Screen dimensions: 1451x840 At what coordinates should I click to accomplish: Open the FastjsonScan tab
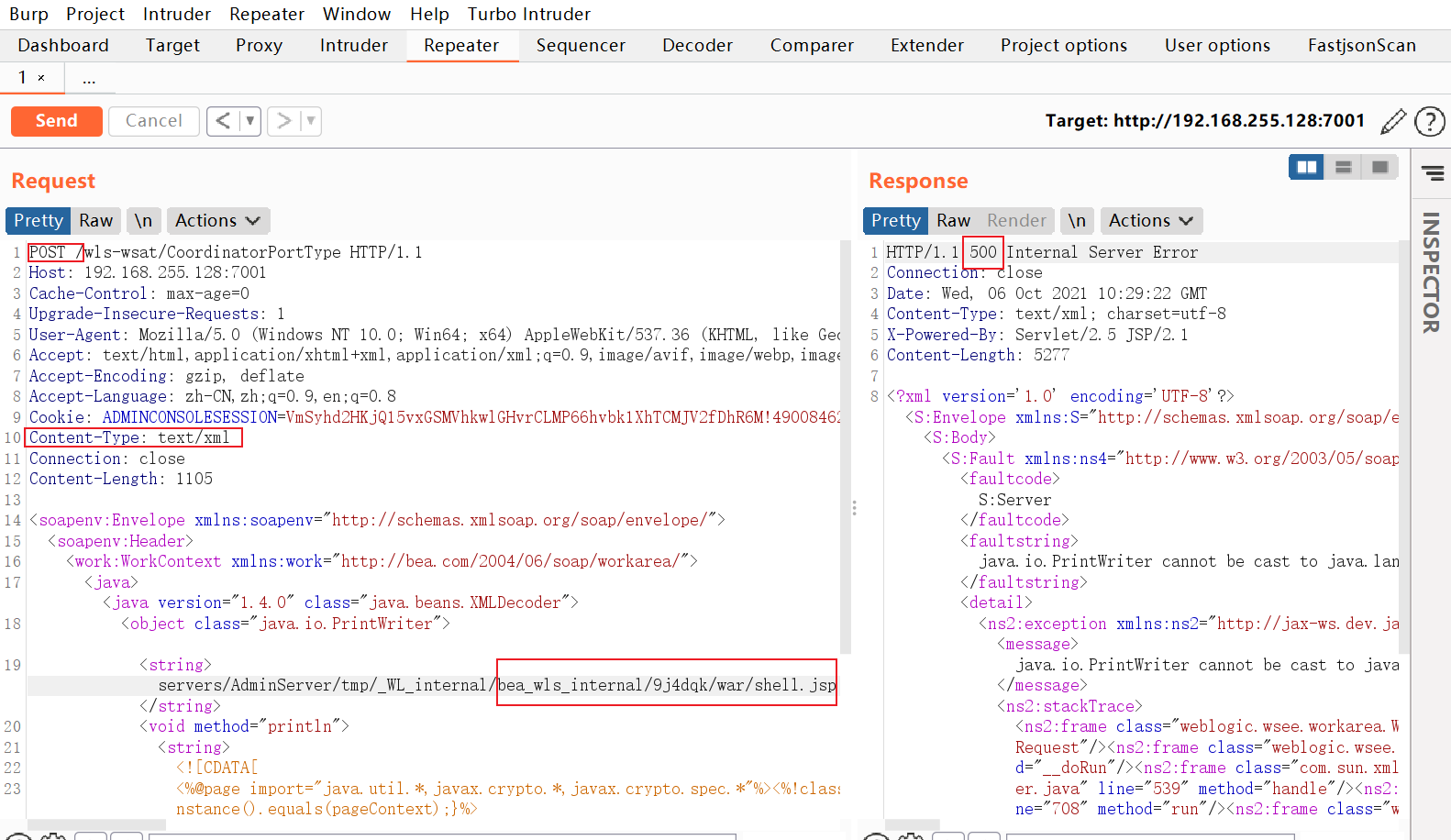(x=1362, y=45)
